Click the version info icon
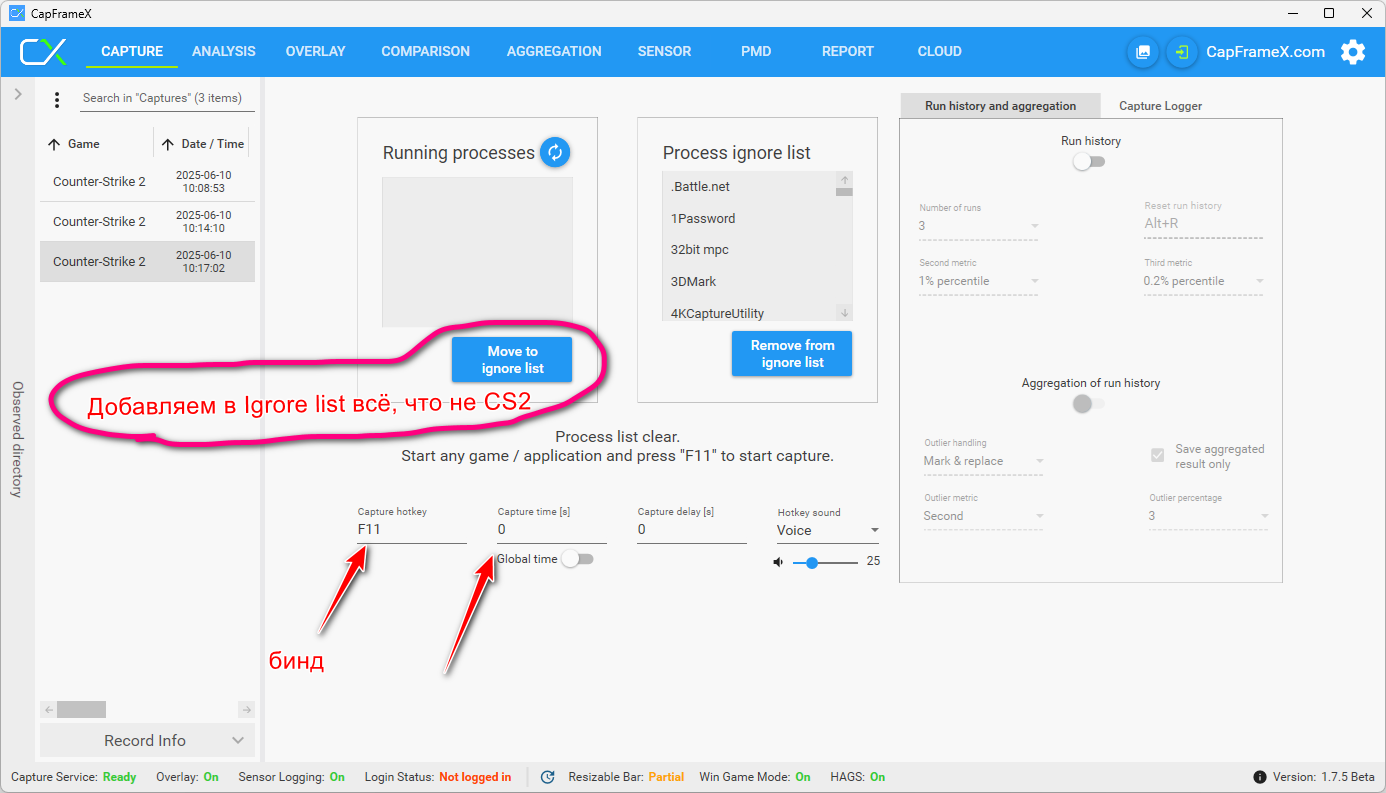Screen dimensions: 1386x793 click(1260, 777)
